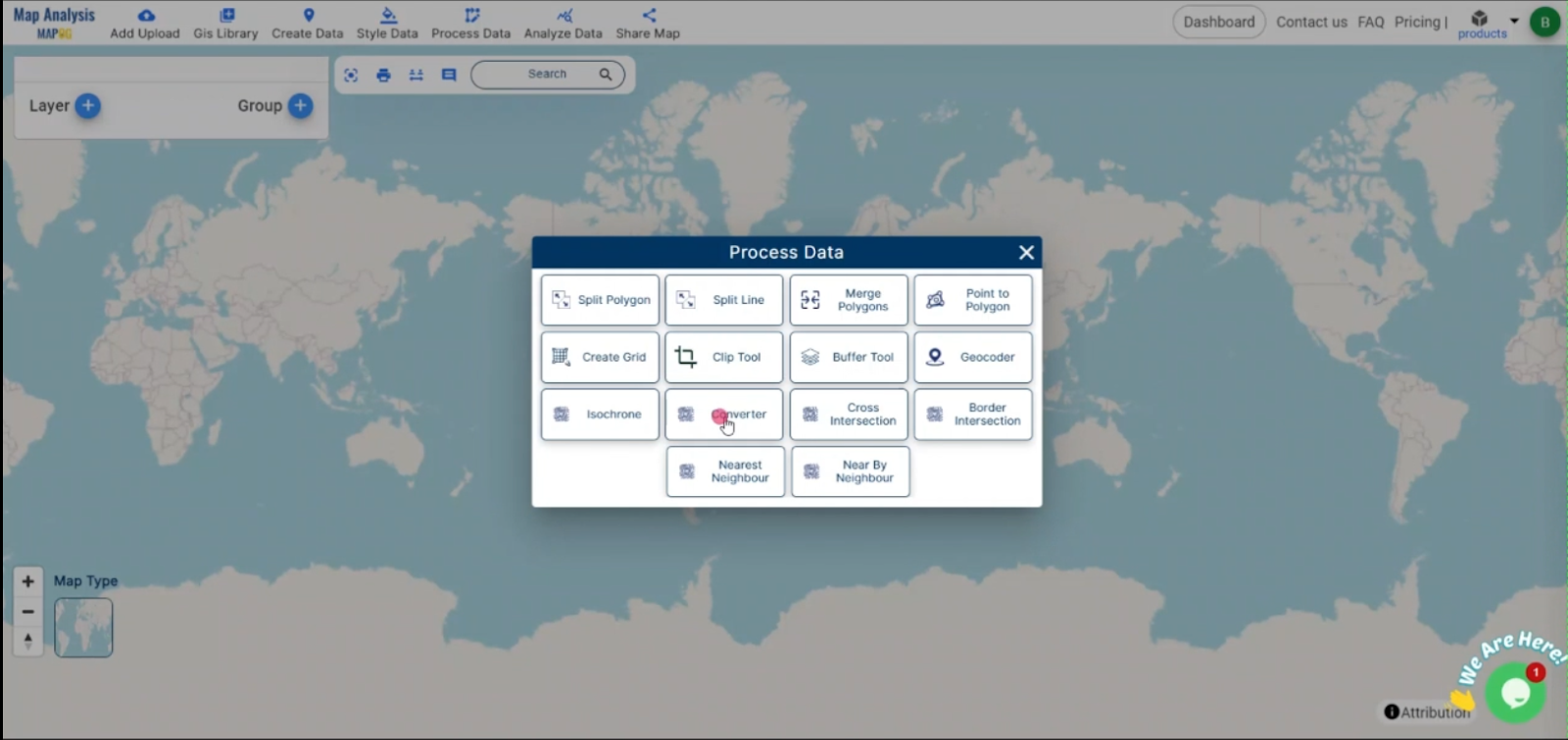Select the Cross Intersection tool
Screen dimensions: 1568x740
coord(849,415)
